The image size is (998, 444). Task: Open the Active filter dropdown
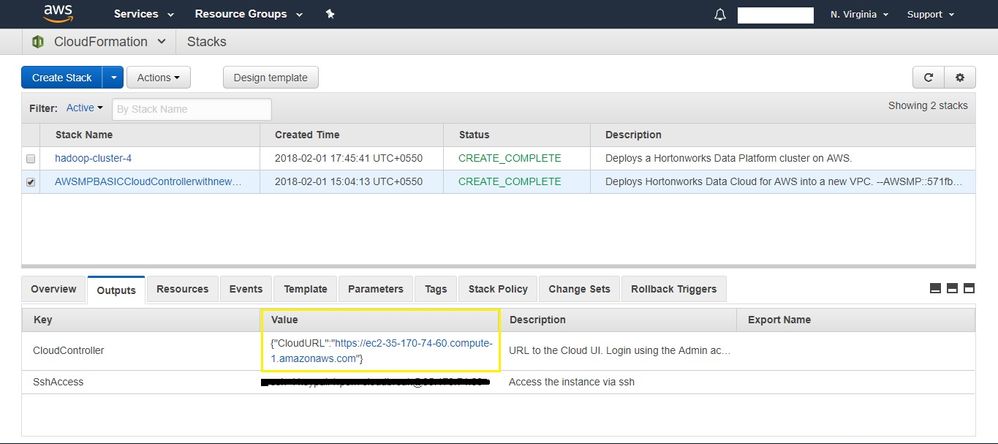[85, 108]
